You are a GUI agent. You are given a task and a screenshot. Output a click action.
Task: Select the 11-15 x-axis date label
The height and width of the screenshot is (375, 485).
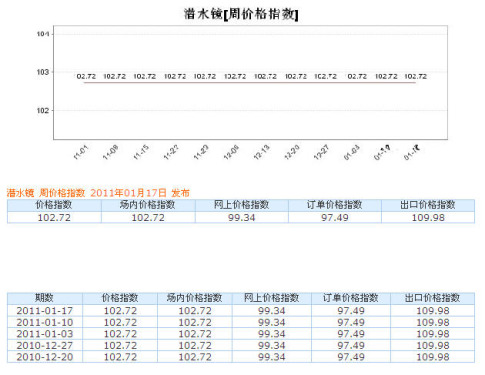(141, 152)
